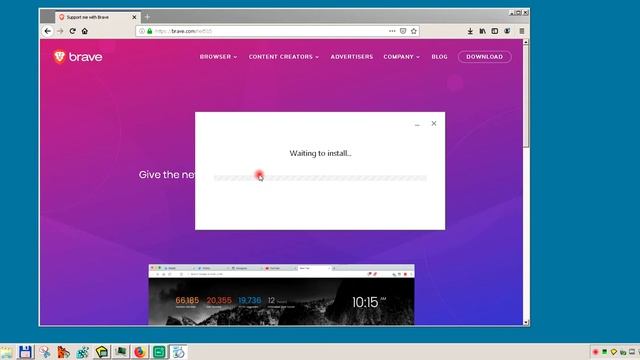Open the site information icon beside padlock
The width and height of the screenshot is (640, 360).
[x=142, y=31]
